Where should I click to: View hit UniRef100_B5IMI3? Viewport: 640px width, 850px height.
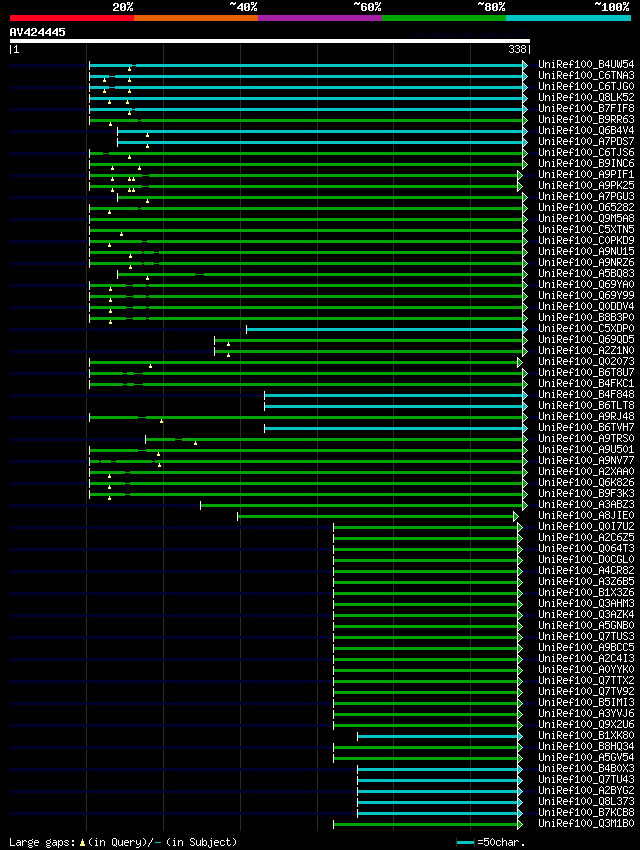coord(586,703)
